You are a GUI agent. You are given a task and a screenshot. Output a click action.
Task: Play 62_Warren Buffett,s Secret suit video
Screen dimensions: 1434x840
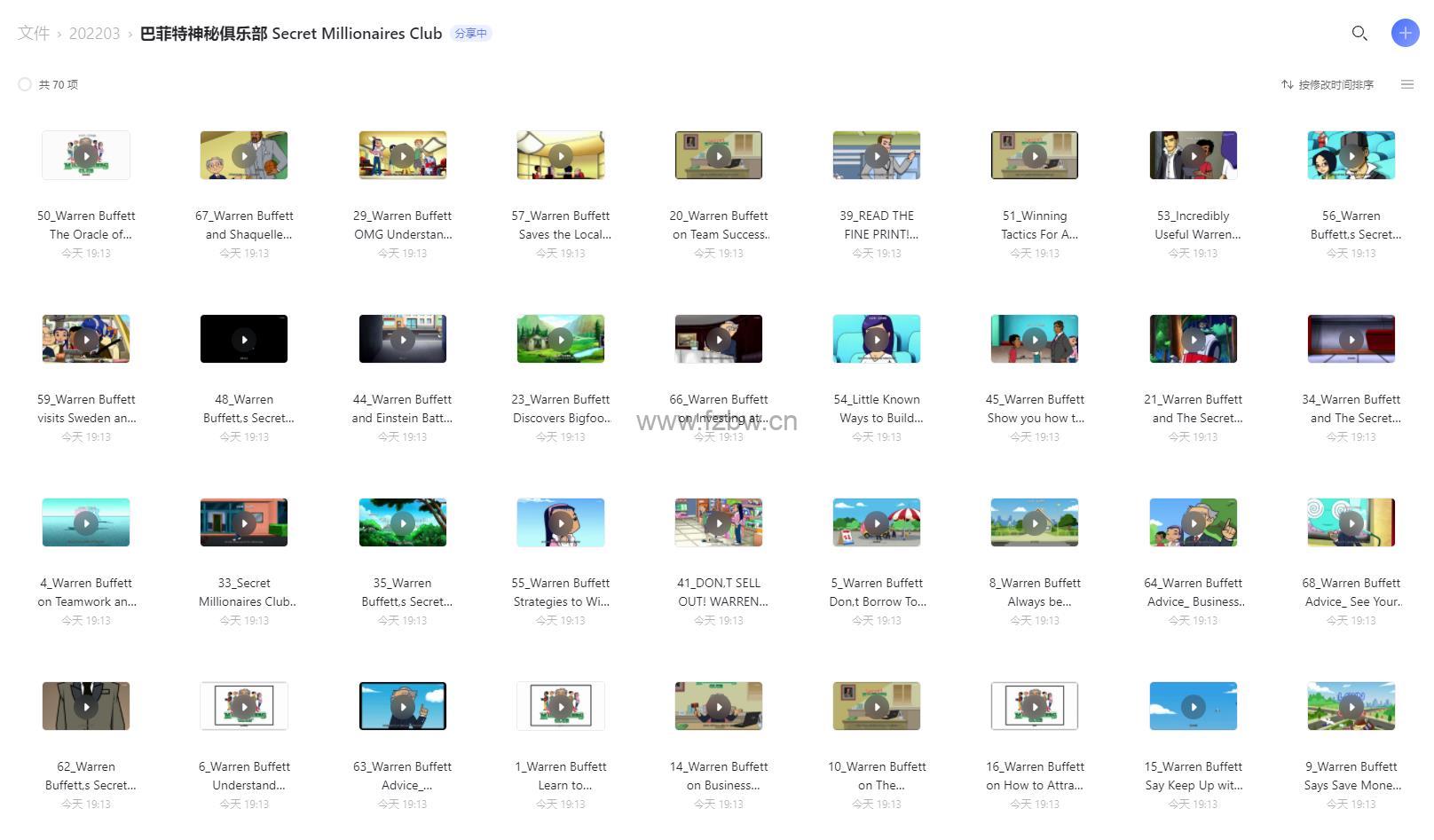point(86,706)
